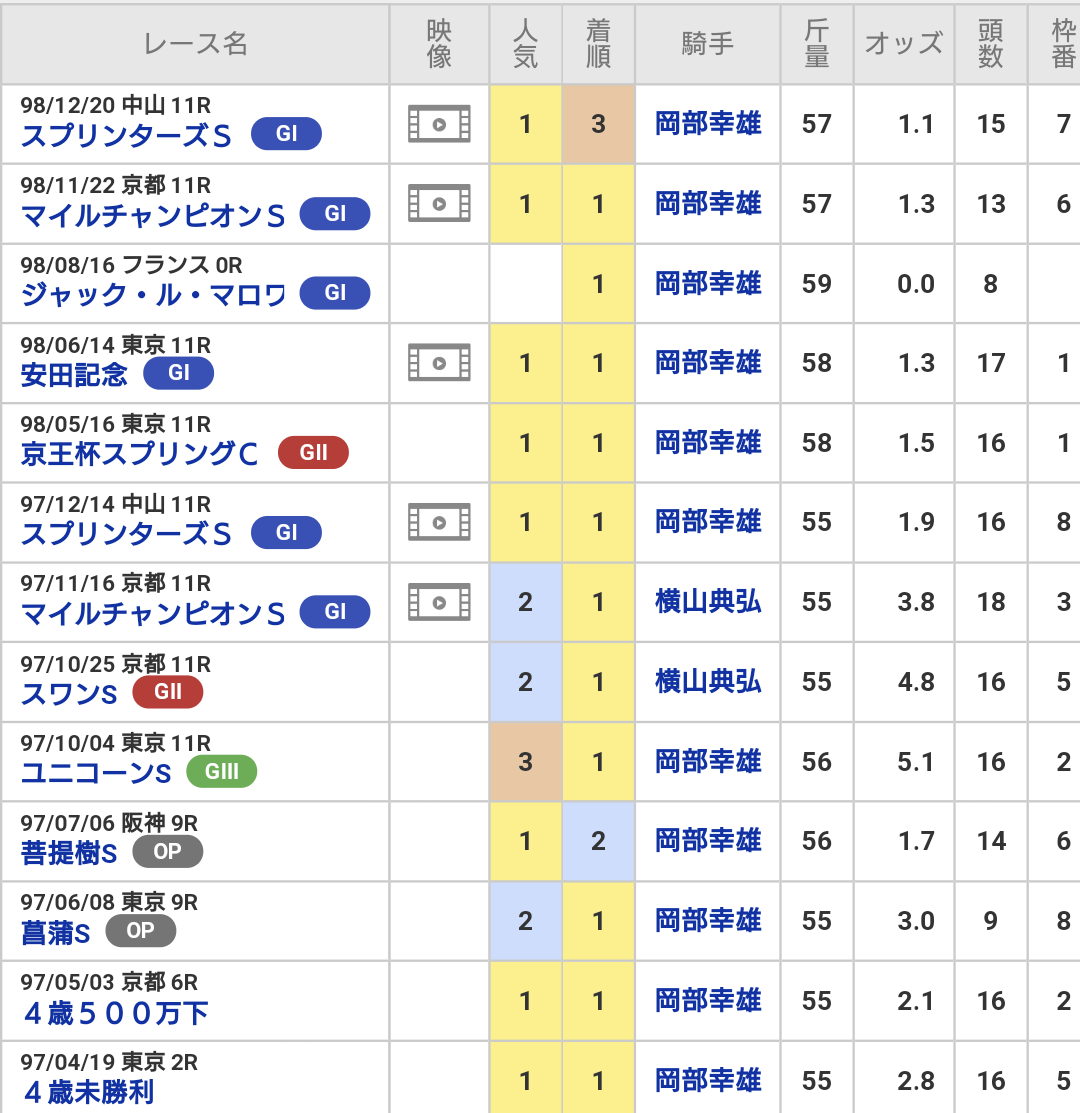This screenshot has width=1080, height=1113.
Task: Click GIII badge beside ユニコーンS
Action: click(x=221, y=772)
